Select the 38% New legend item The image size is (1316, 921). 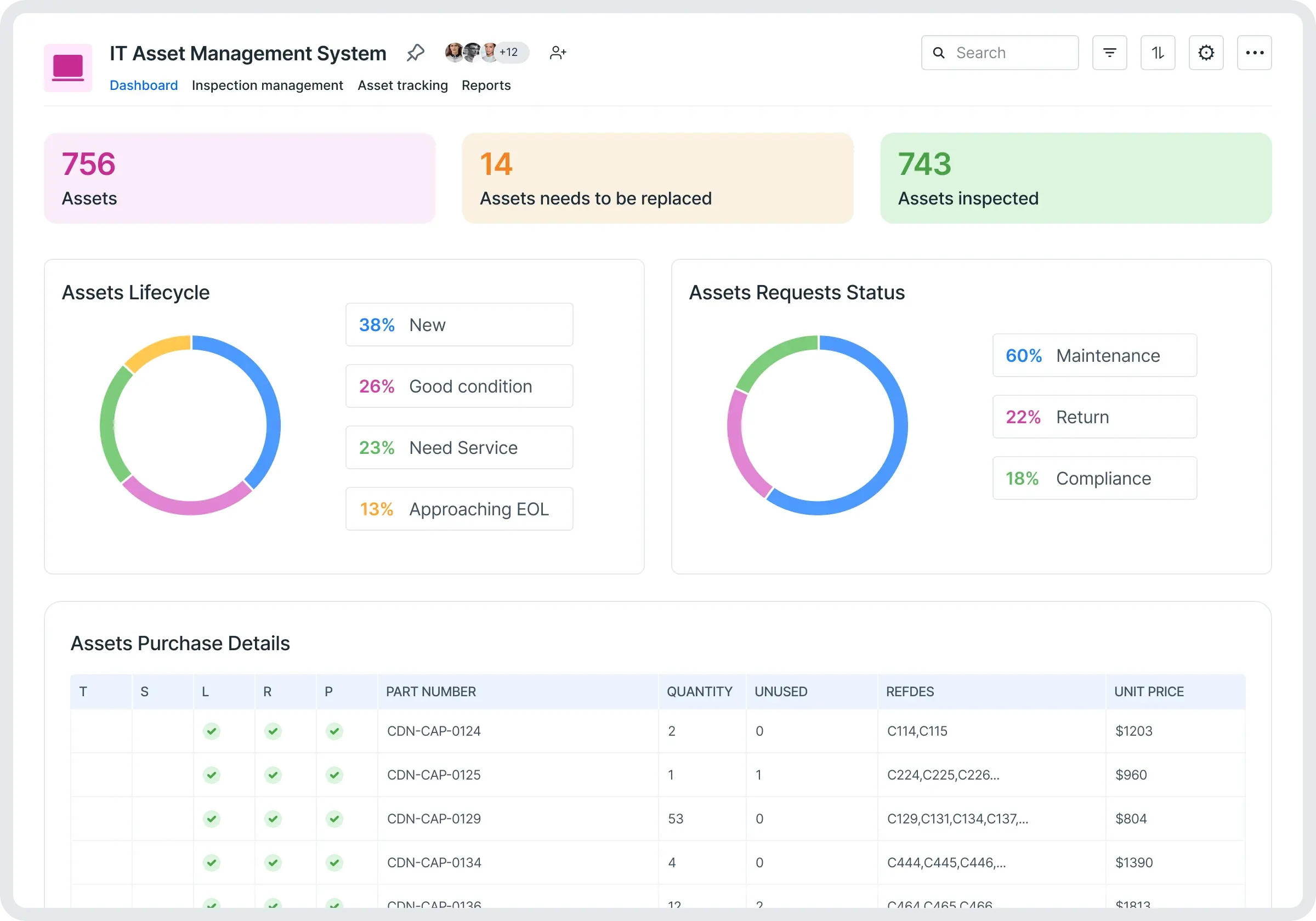pyautogui.click(x=458, y=325)
